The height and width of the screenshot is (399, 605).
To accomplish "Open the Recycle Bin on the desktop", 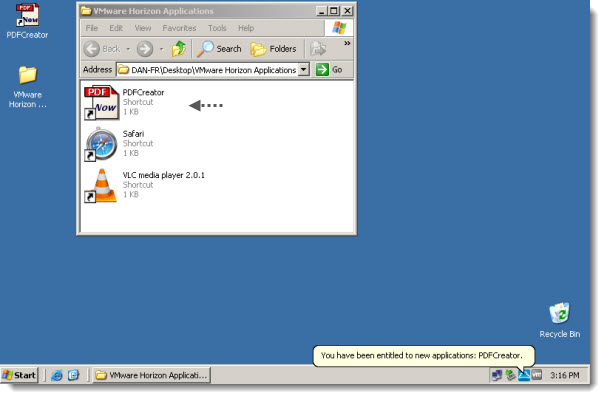I will (x=559, y=313).
